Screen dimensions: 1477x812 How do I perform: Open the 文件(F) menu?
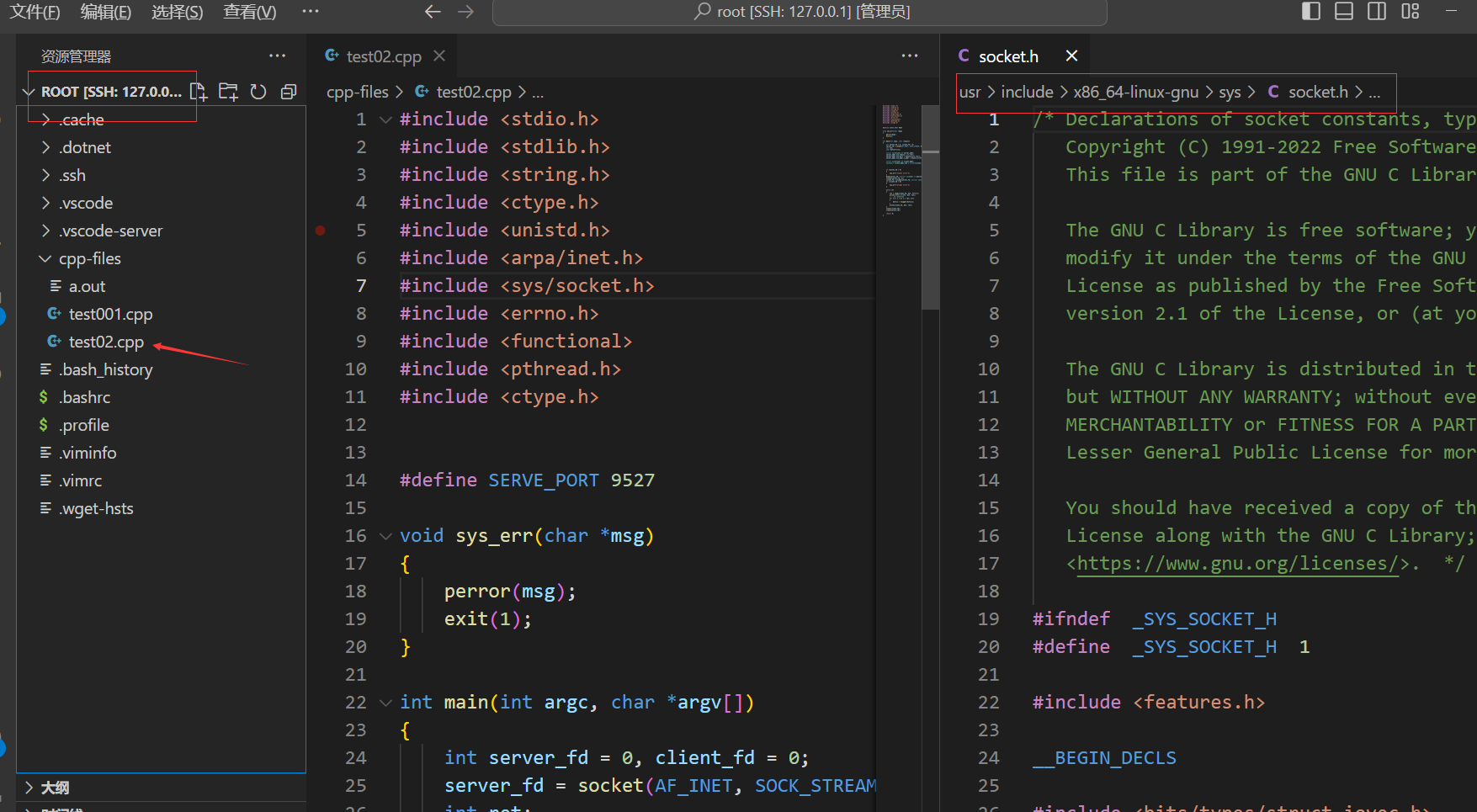click(35, 12)
